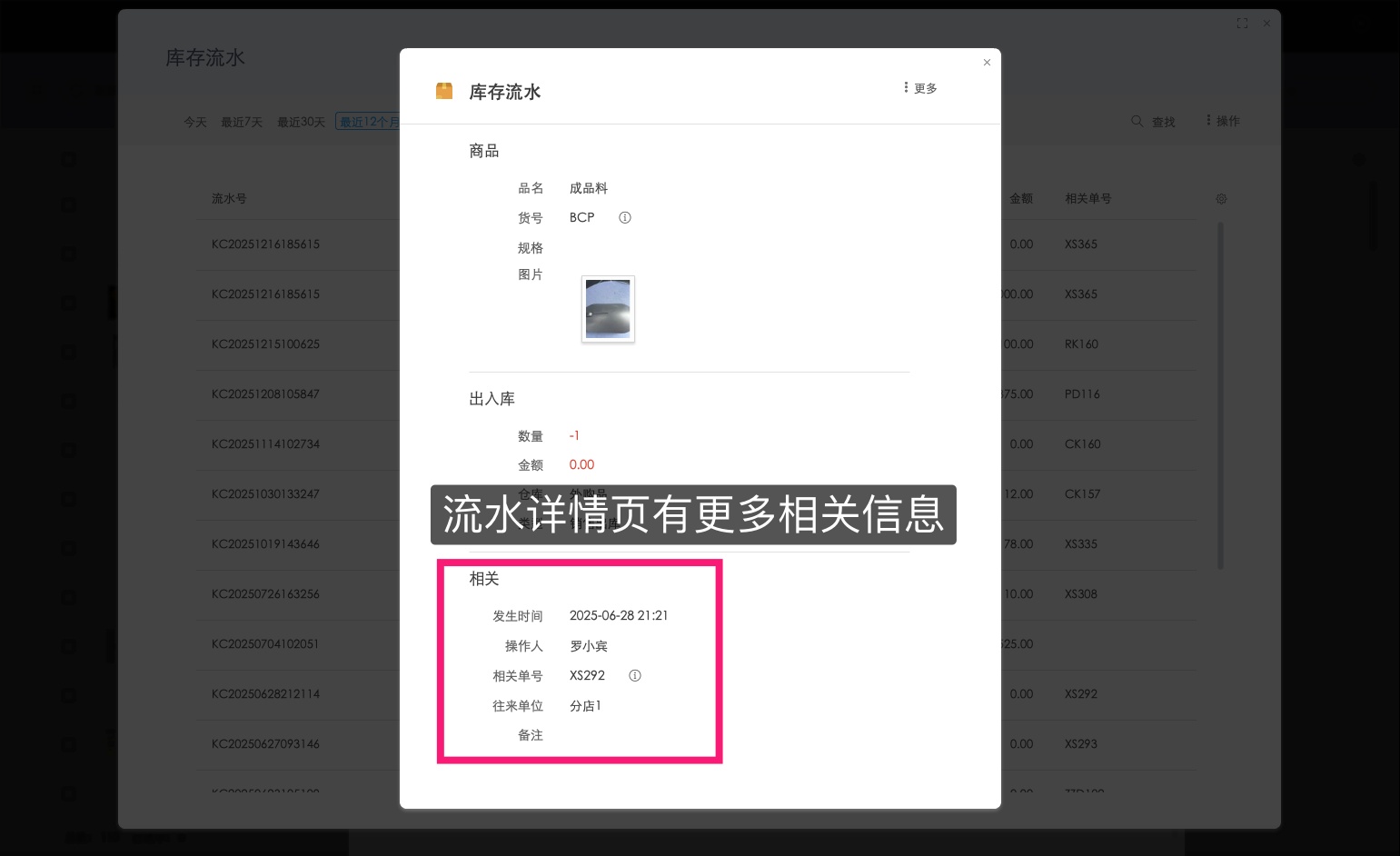The width and height of the screenshot is (1400, 856).
Task: Open the 更多 menu on the dialog header
Action: tap(919, 87)
